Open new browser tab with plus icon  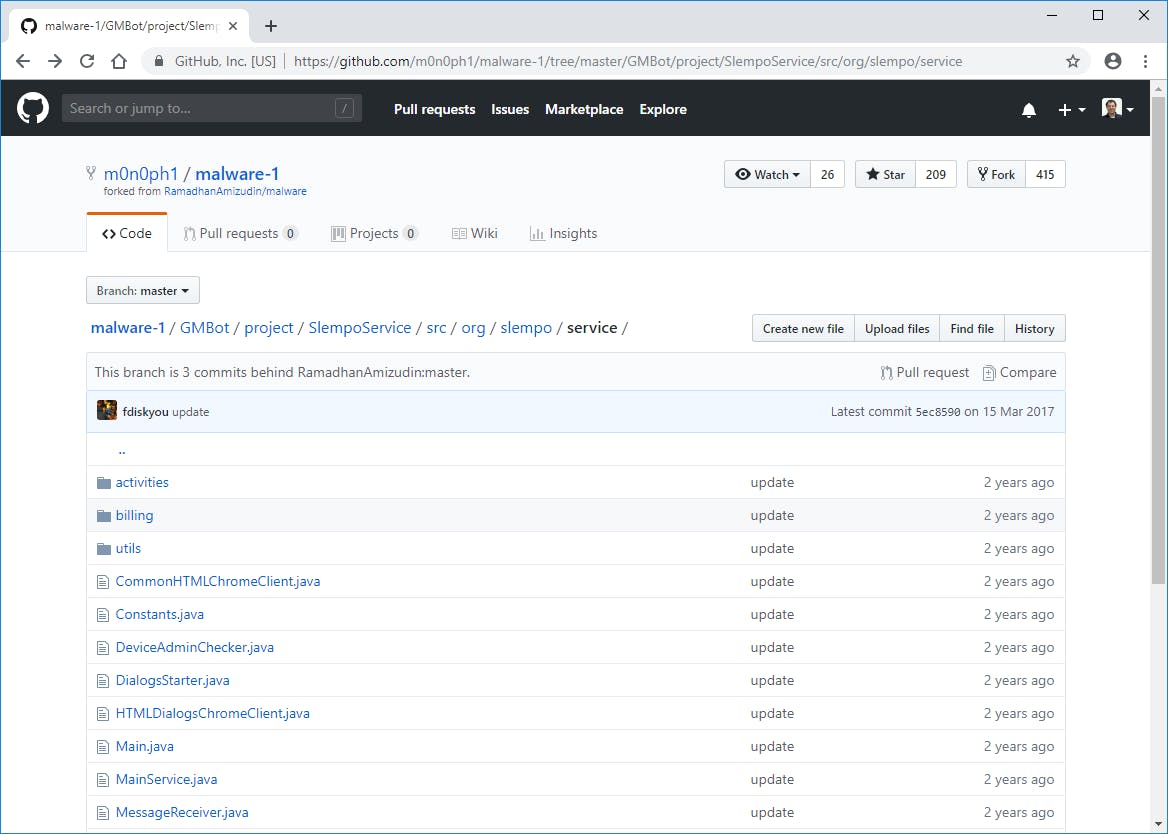[271, 26]
